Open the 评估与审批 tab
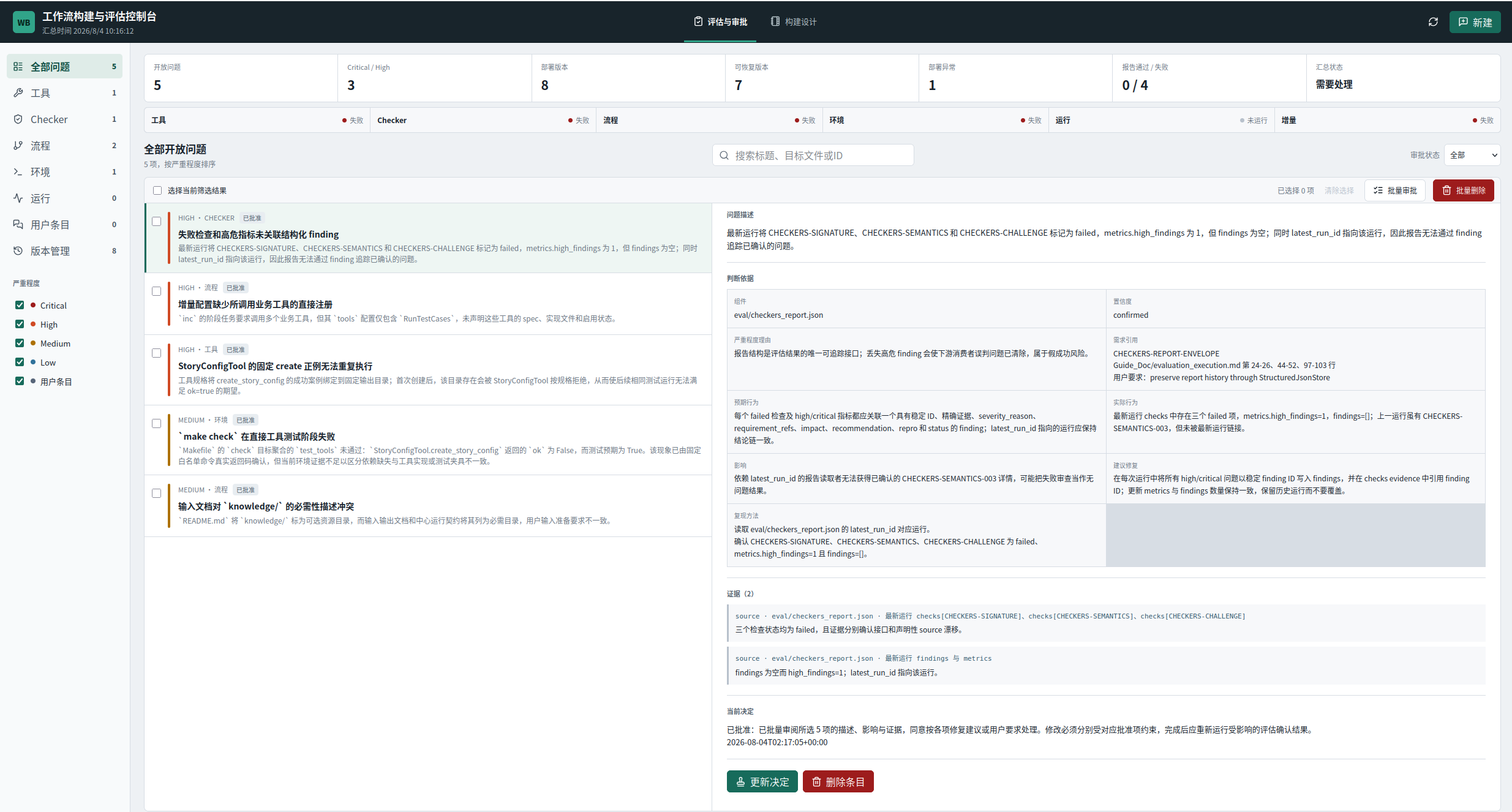 click(x=720, y=21)
